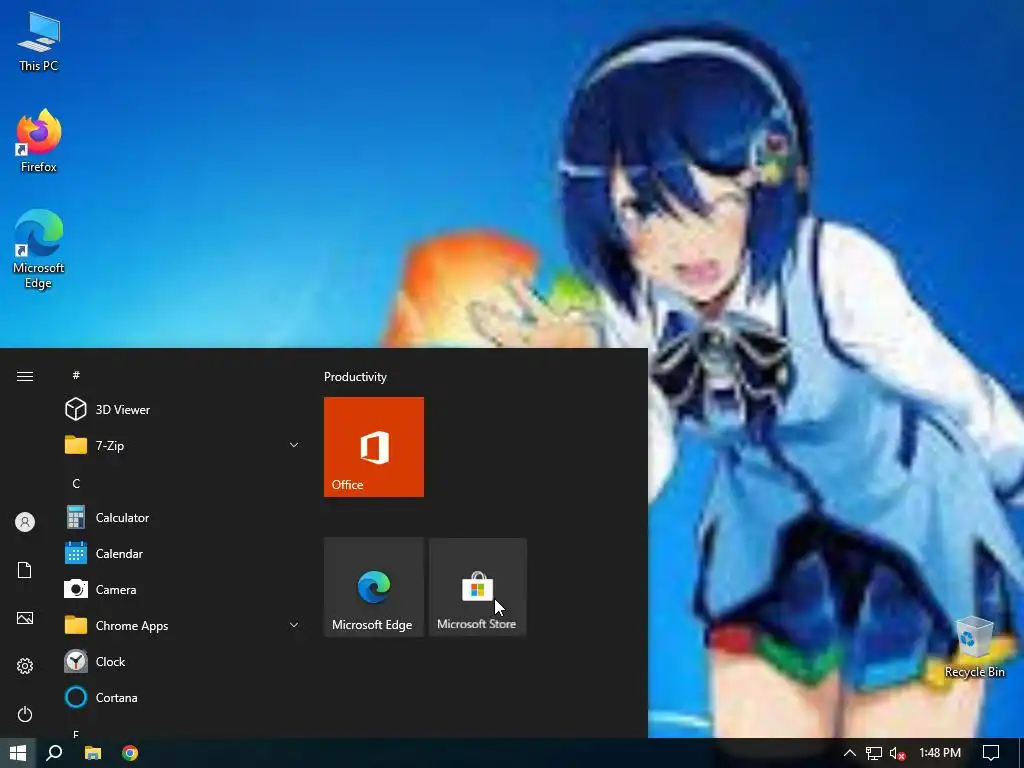
Task: Show hidden system tray icons
Action: (x=849, y=753)
